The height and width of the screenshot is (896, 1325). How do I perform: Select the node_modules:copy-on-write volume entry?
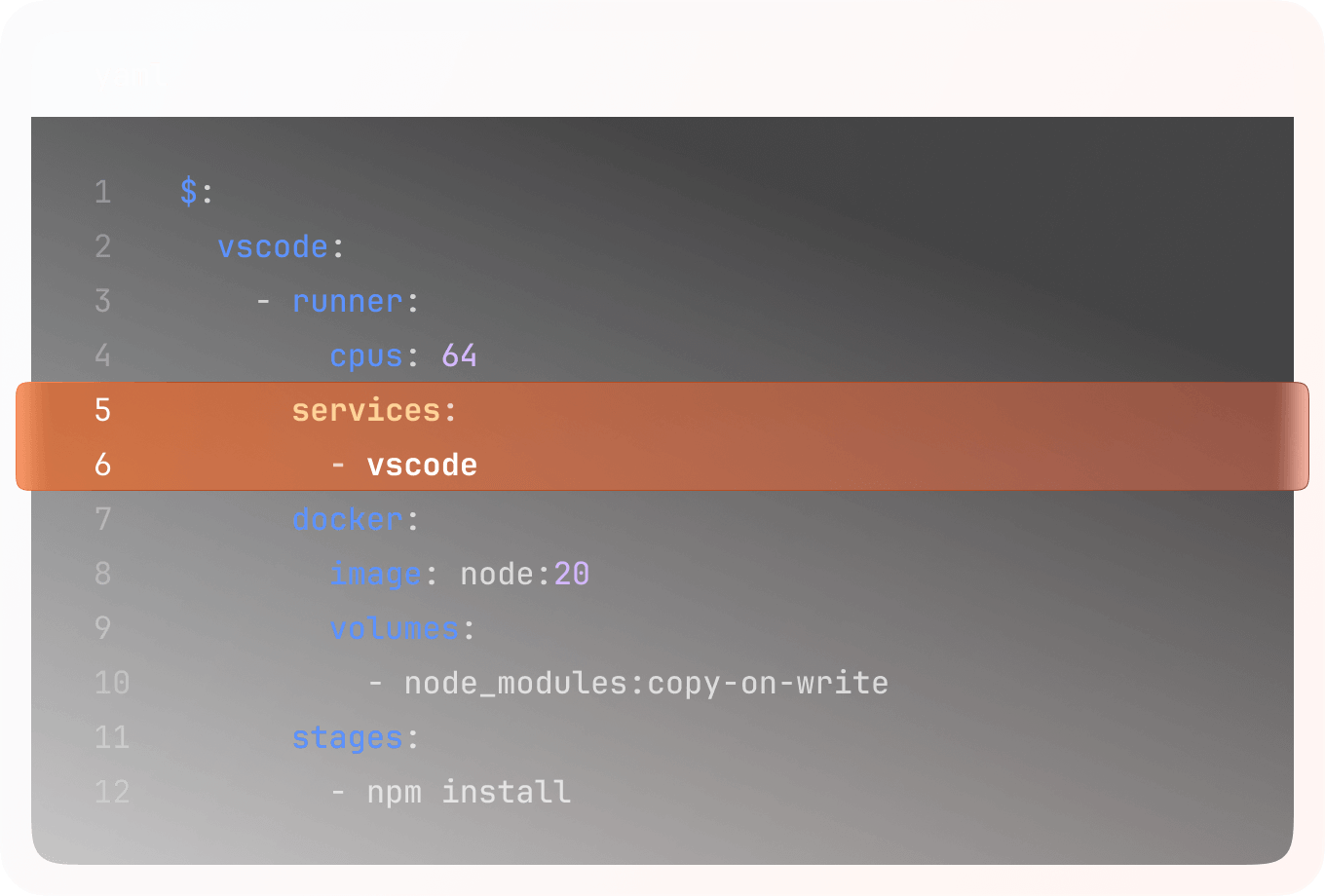(646, 683)
